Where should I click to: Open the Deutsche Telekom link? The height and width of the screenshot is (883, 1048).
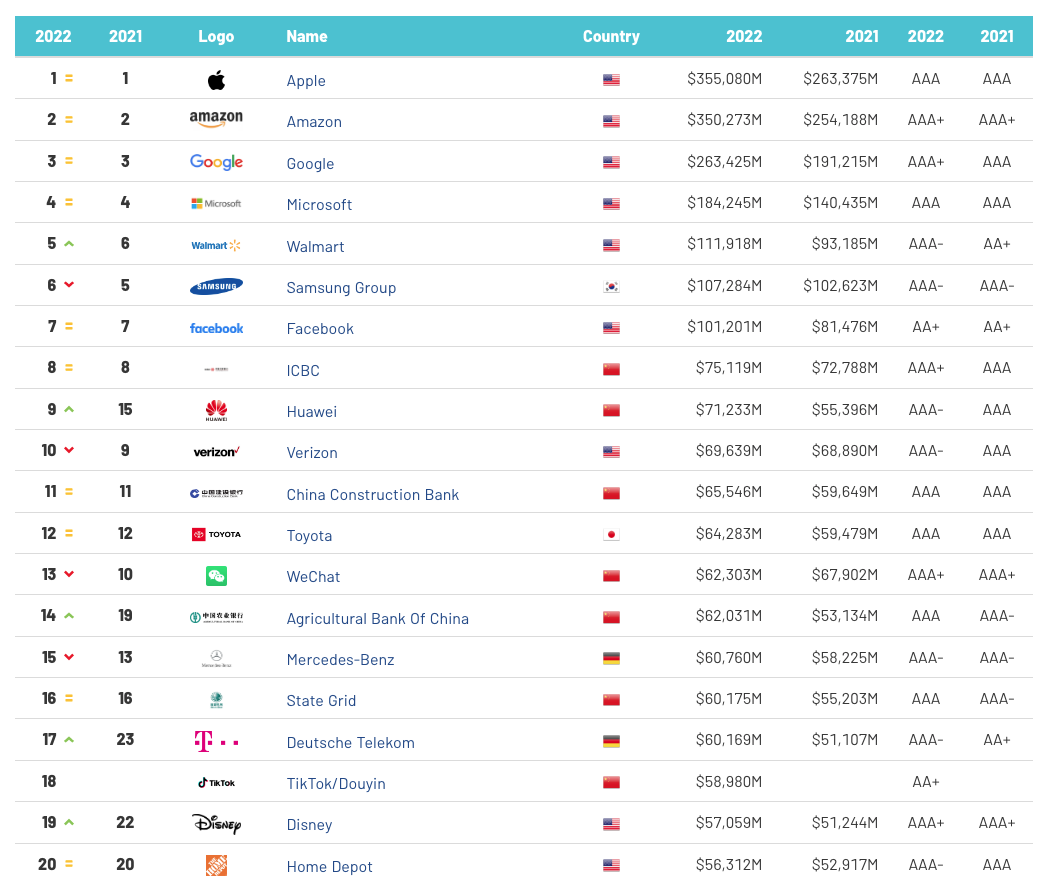click(x=350, y=743)
